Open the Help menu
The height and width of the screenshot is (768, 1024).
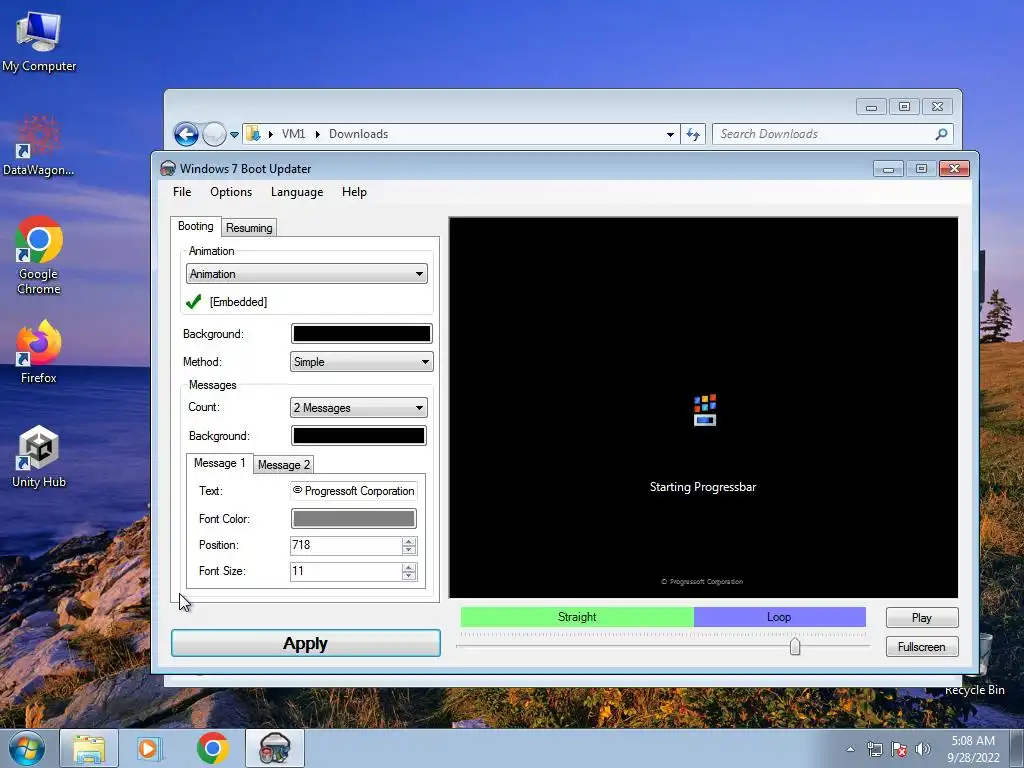coord(355,192)
